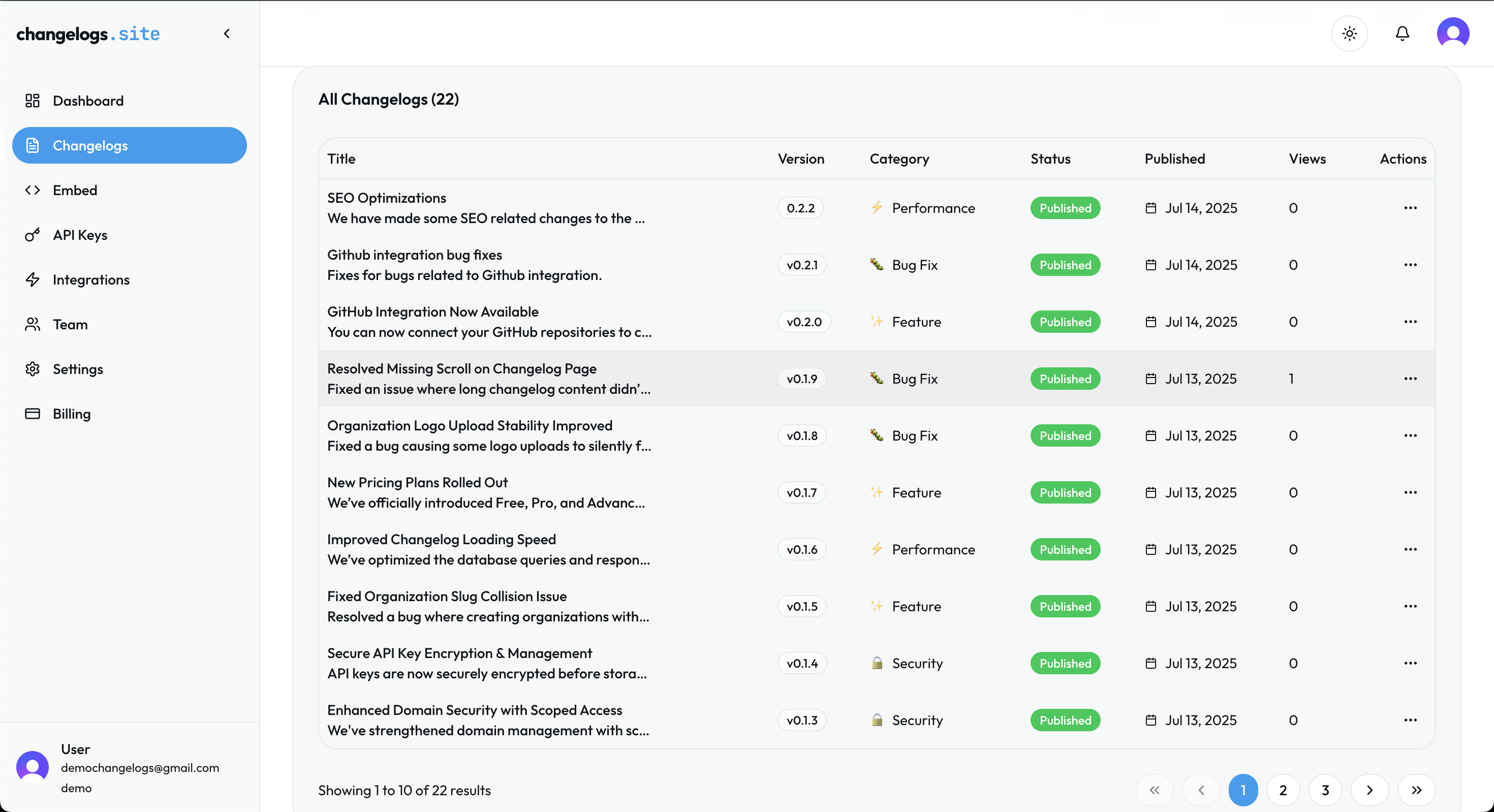This screenshot has width=1494, height=812.
Task: Click the Views column header
Action: (x=1307, y=159)
